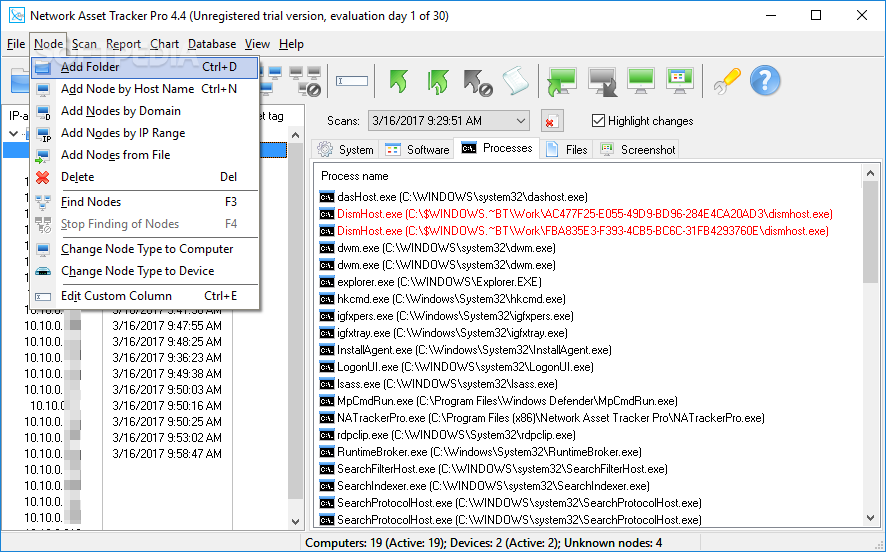
Task: Open the Report menu
Action: 123,44
